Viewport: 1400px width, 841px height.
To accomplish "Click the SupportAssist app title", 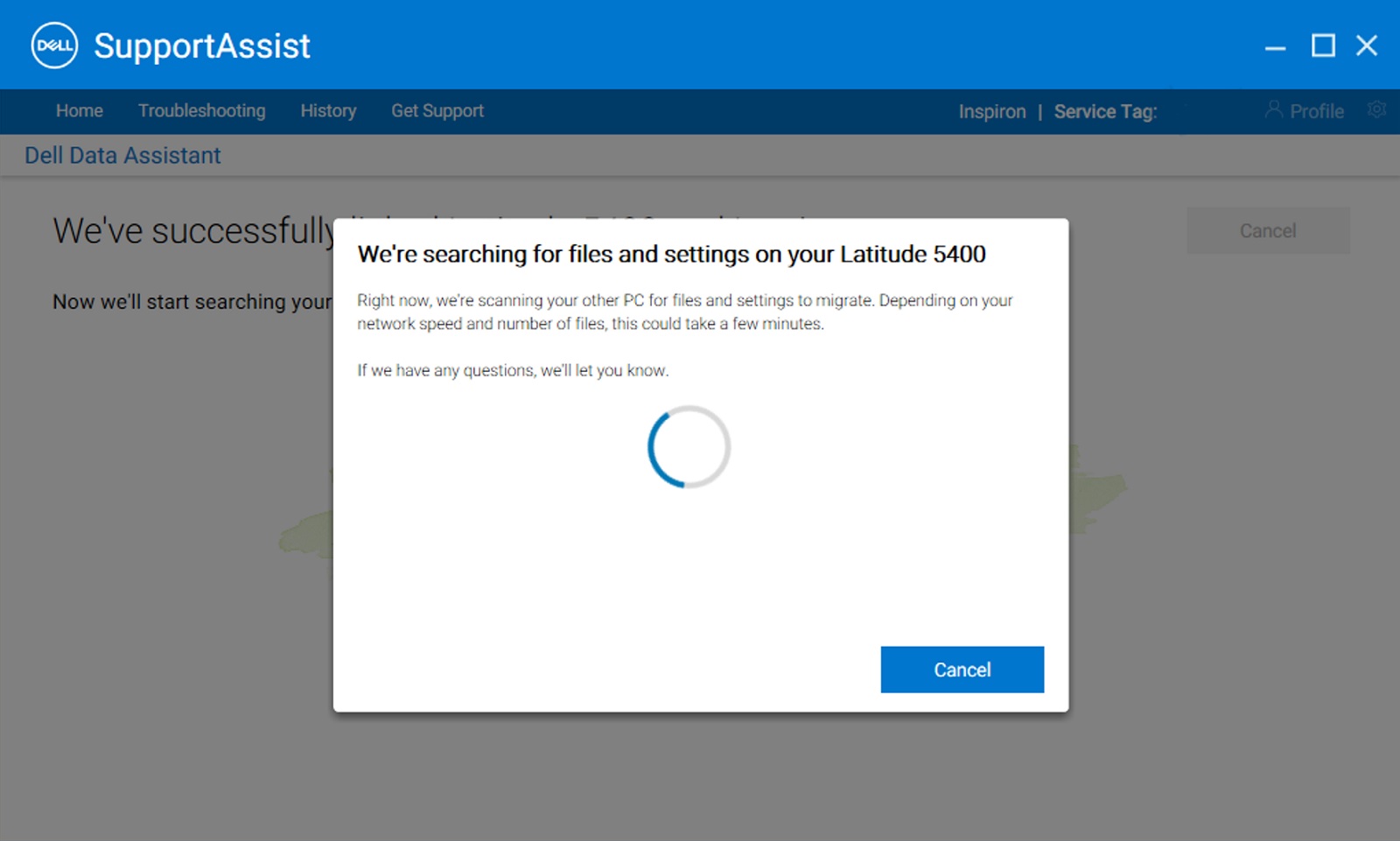I will pos(203,46).
